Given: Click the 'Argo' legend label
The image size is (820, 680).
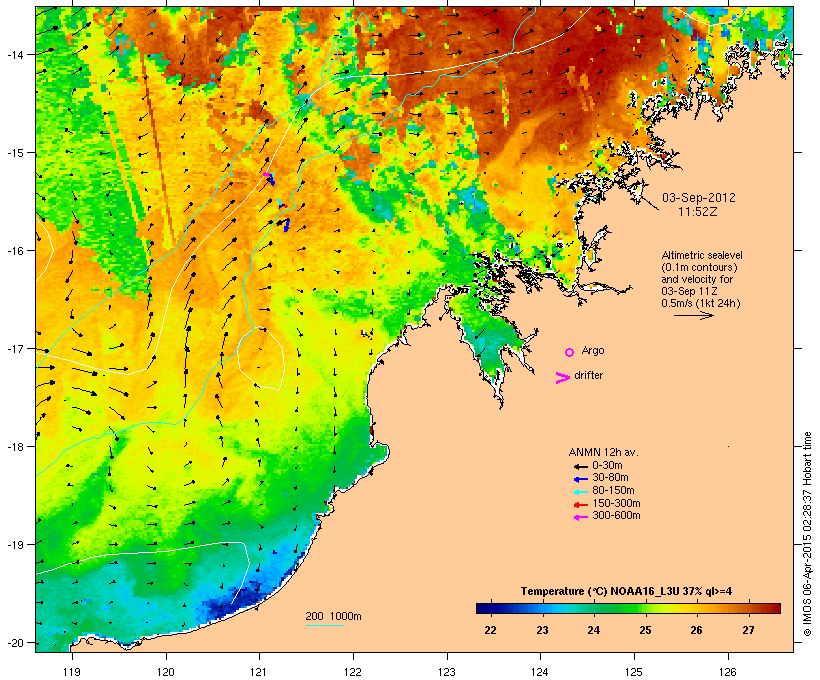Looking at the screenshot, I should coord(593,350).
